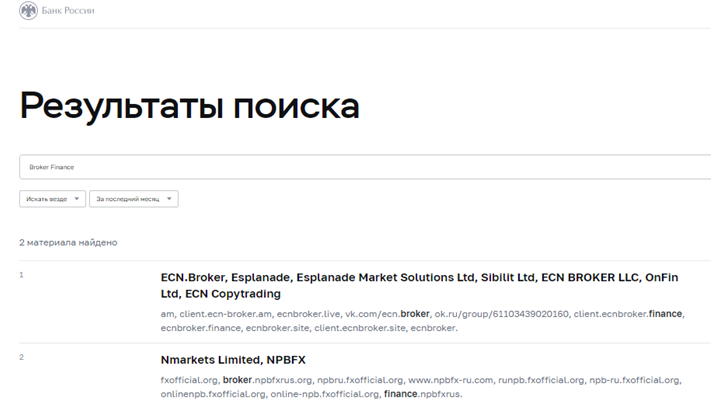Open the Искать везде dropdown
712x403 pixels.
tap(53, 199)
